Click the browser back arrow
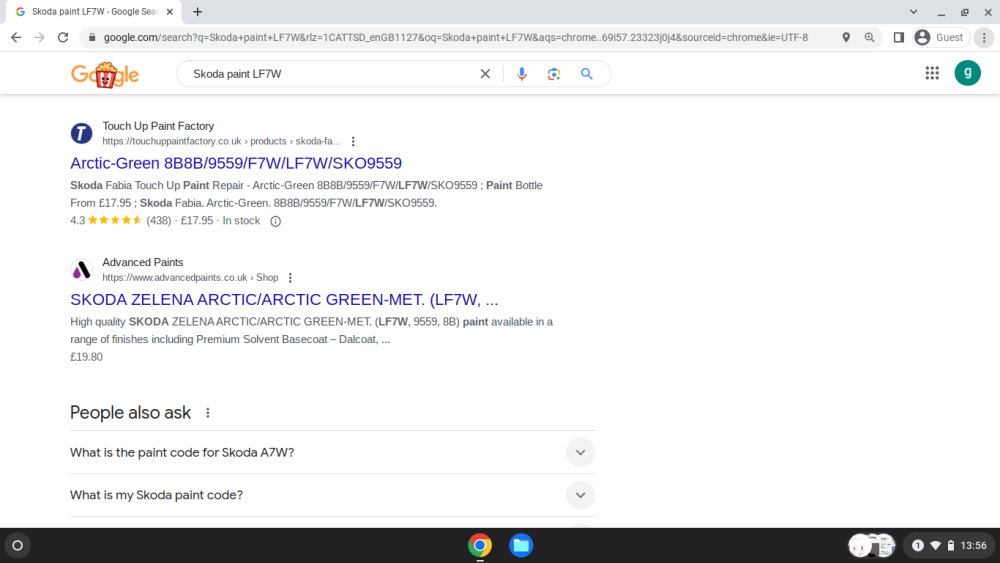Viewport: 1000px width, 563px height. coord(16,38)
